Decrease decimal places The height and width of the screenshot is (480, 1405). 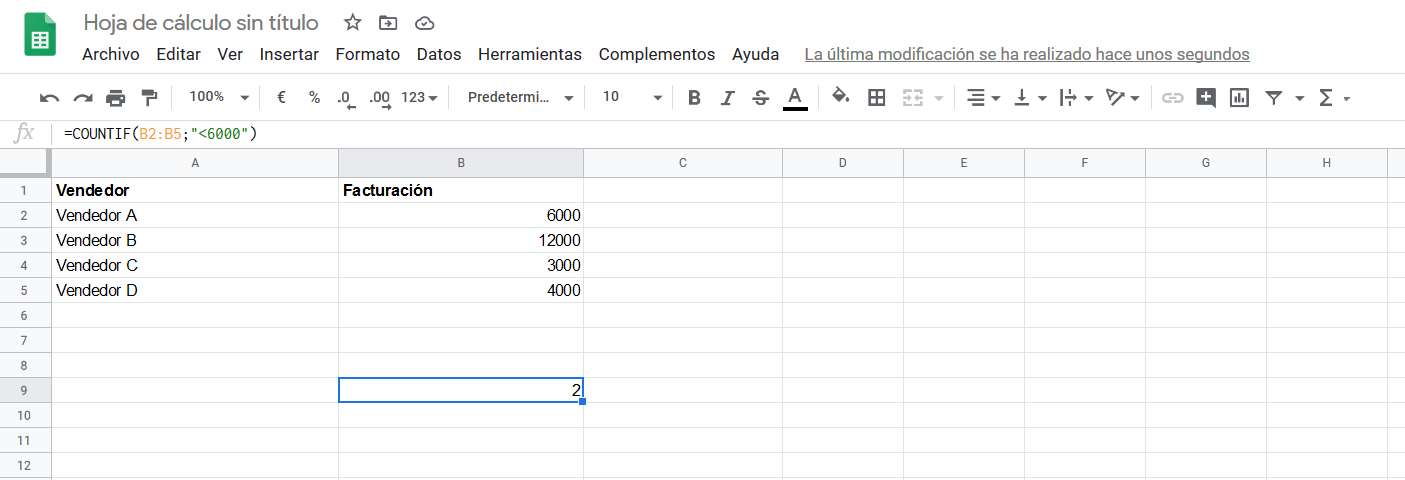[346, 98]
